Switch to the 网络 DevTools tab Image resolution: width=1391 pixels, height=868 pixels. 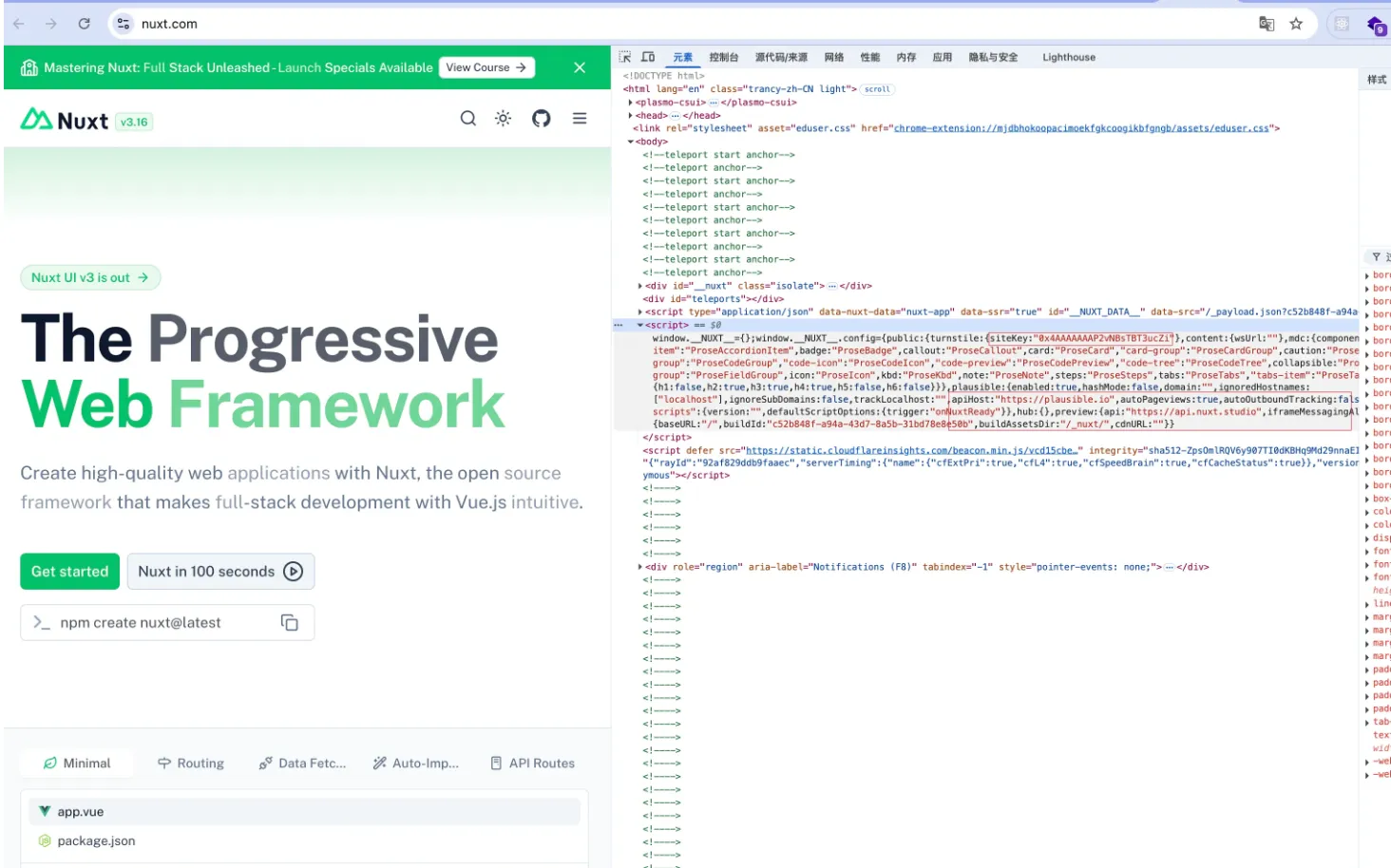coord(834,57)
